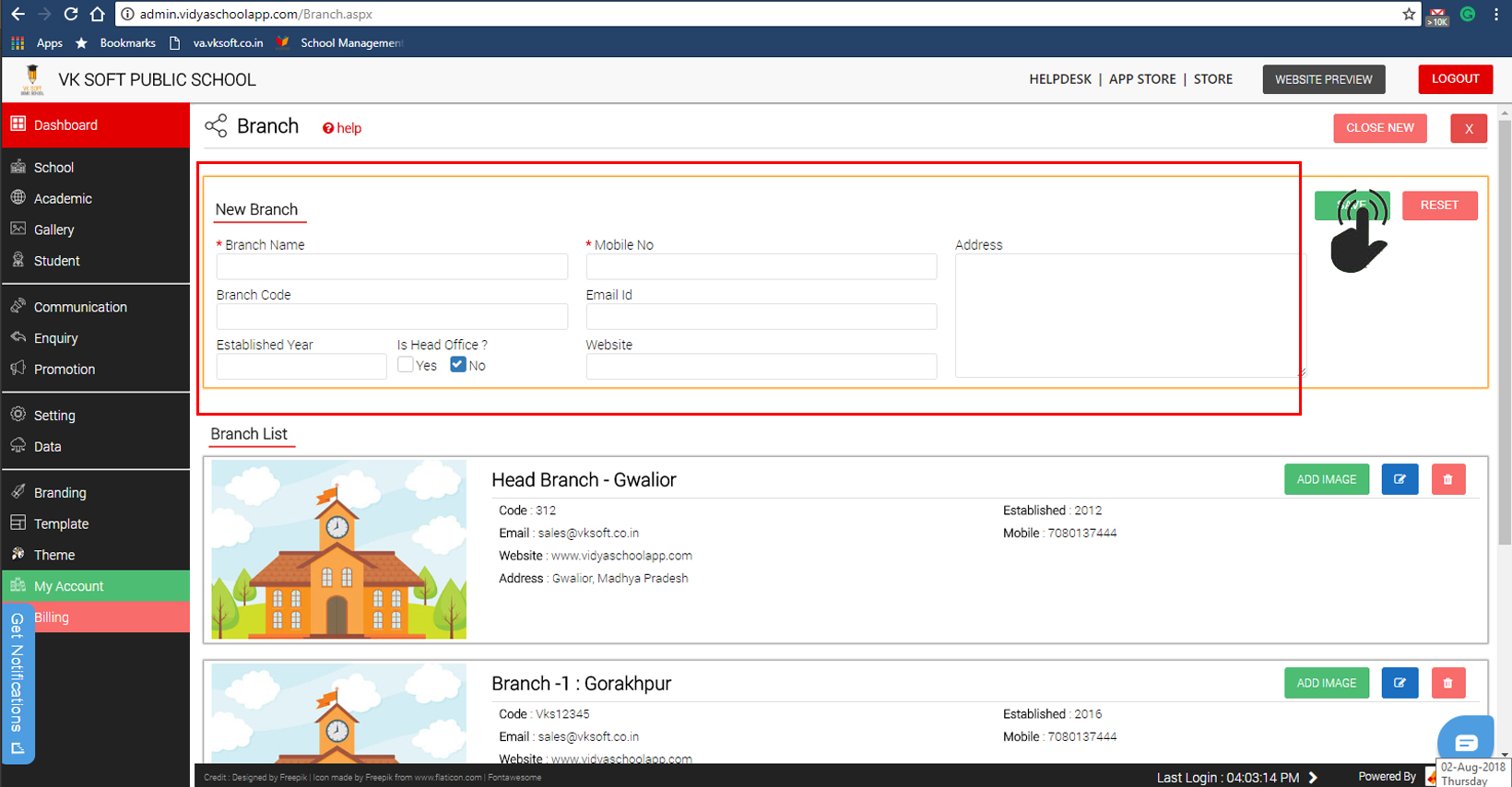
Task: Open Theme menu in sidebar
Action: (x=96, y=555)
